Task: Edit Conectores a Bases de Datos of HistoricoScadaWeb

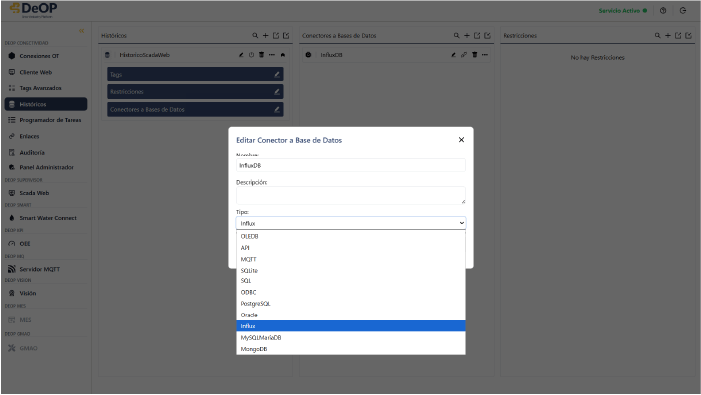Action: click(277, 109)
